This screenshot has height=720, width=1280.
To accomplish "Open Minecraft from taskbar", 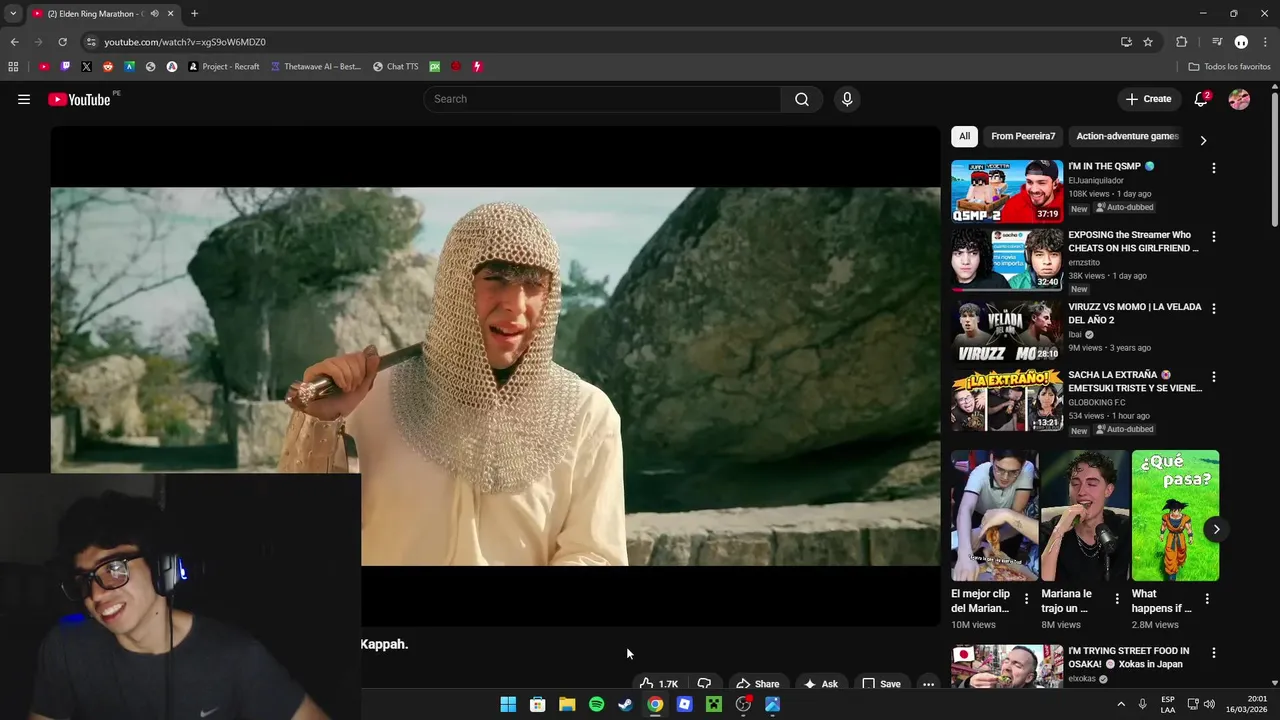I will (713, 704).
